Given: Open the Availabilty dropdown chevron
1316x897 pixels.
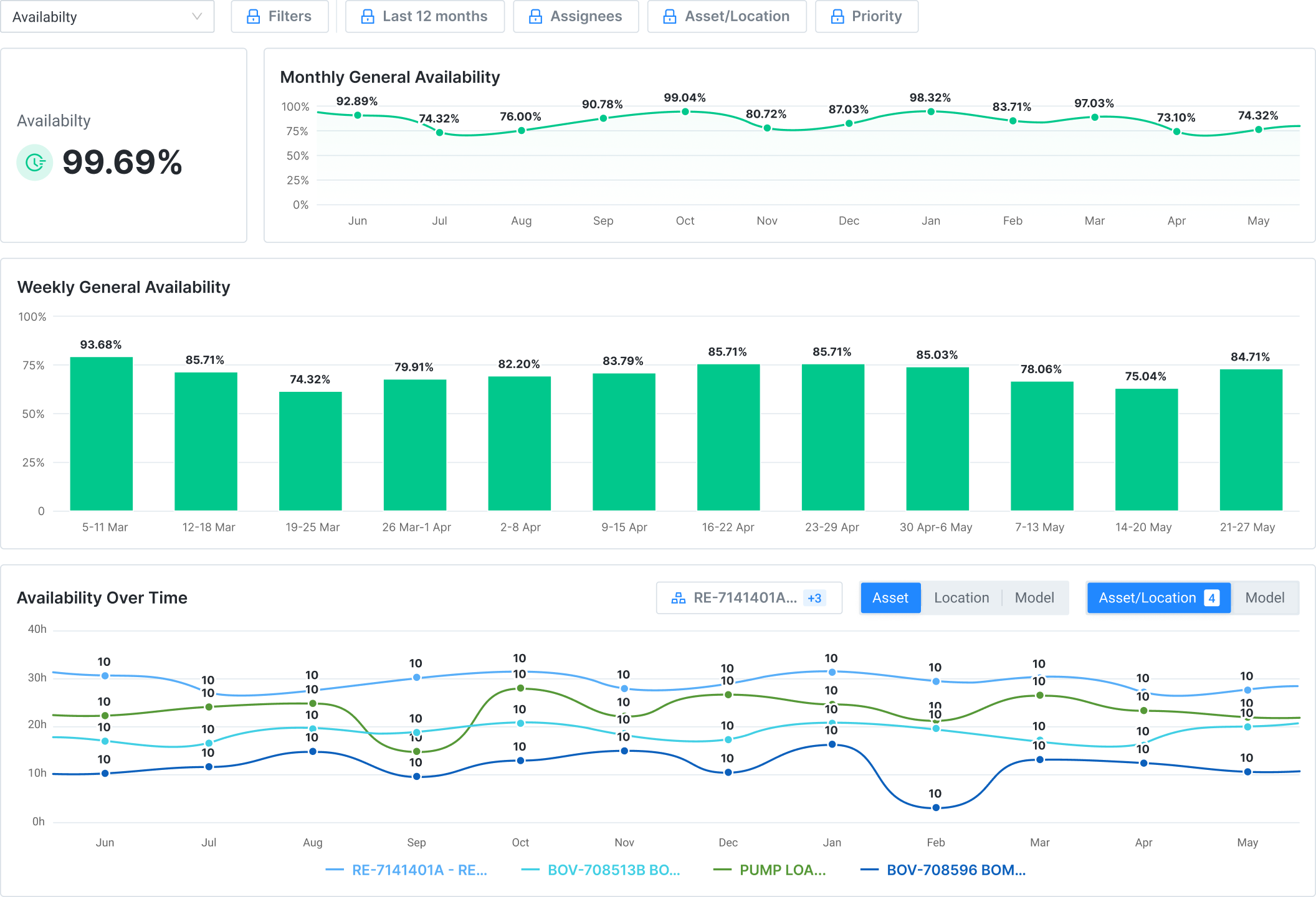Looking at the screenshot, I should click(x=197, y=17).
